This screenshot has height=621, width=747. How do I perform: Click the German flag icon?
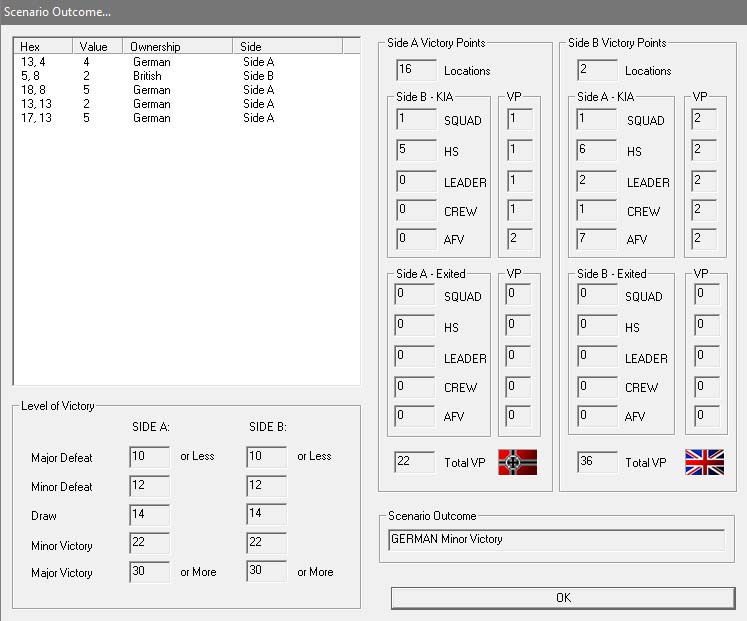point(517,462)
